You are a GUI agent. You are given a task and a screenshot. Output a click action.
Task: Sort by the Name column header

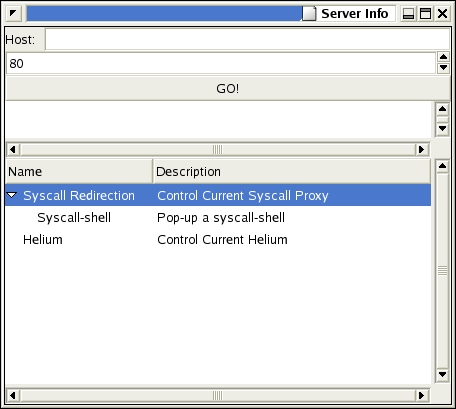[x=79, y=172]
